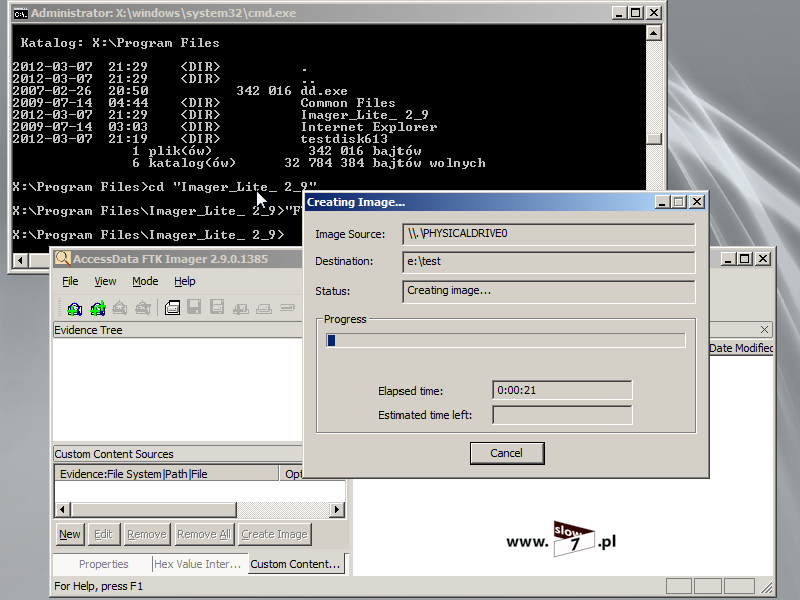Maximize the FTK Imager window
This screenshot has height=600, width=800.
(x=745, y=259)
